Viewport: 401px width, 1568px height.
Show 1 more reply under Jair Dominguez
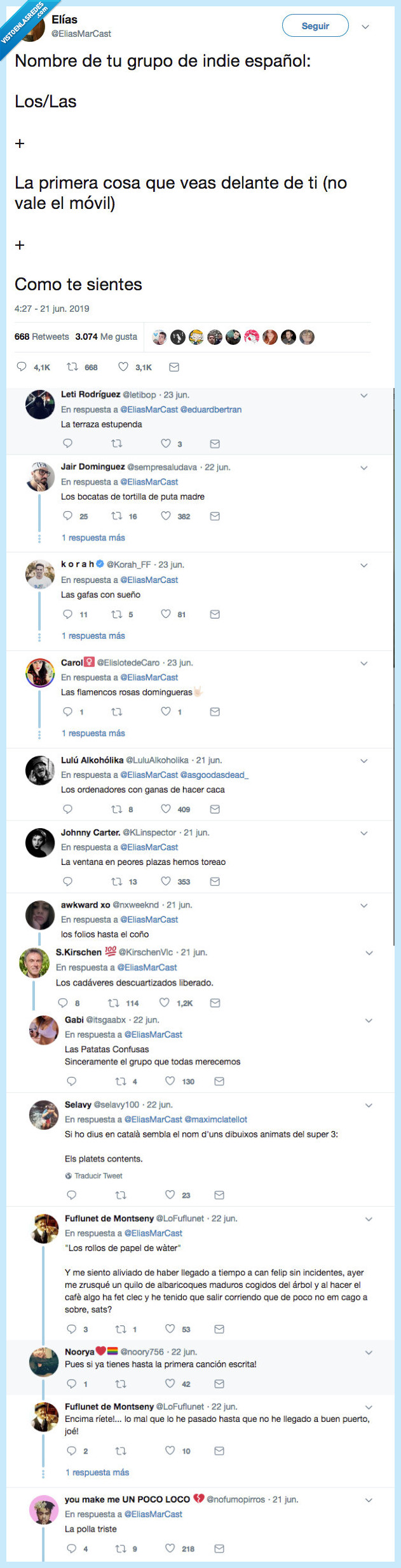click(x=93, y=538)
